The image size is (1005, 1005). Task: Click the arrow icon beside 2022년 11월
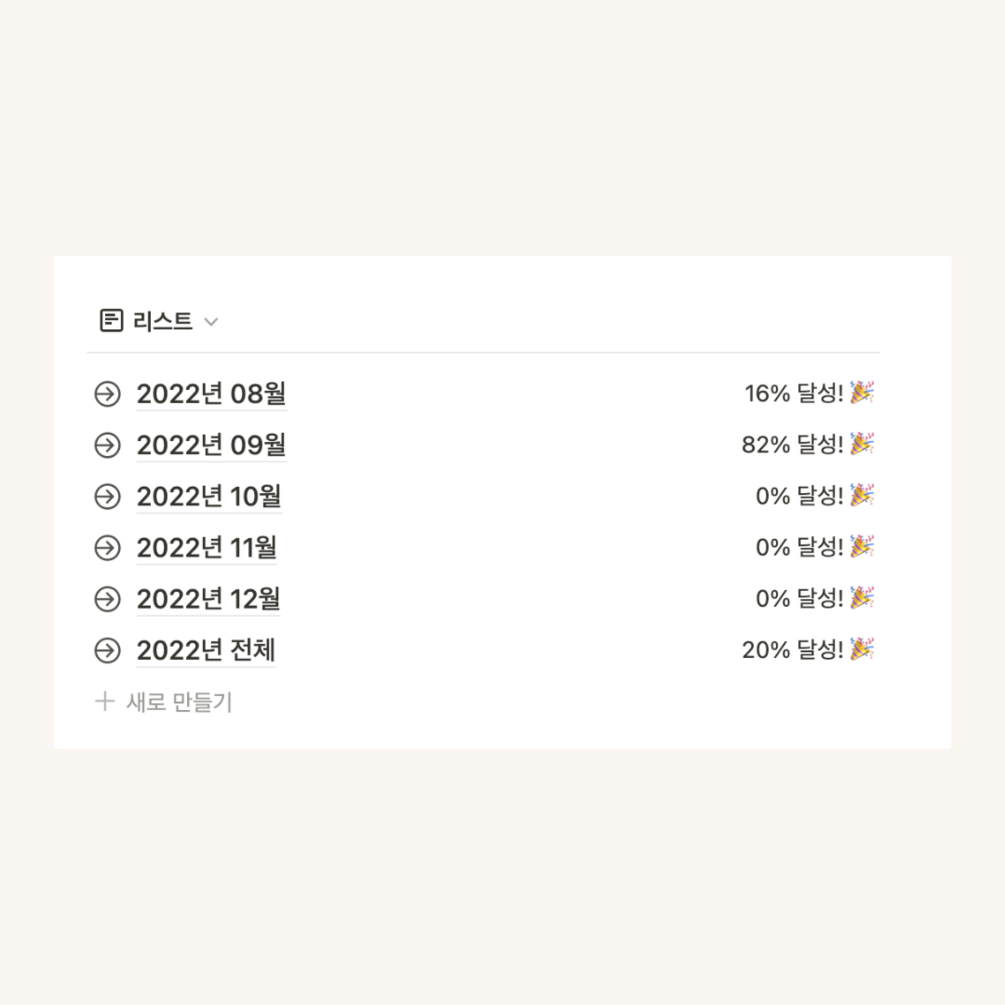tap(107, 548)
